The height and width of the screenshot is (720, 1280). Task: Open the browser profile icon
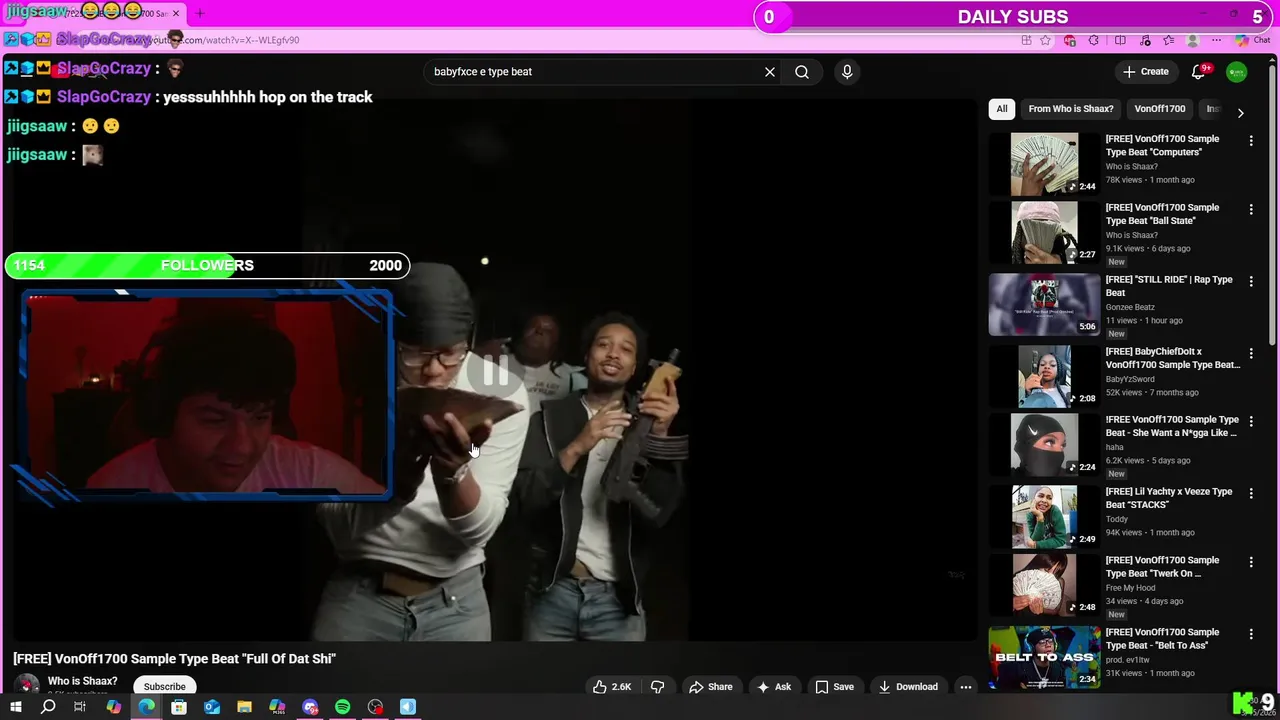(x=1192, y=40)
